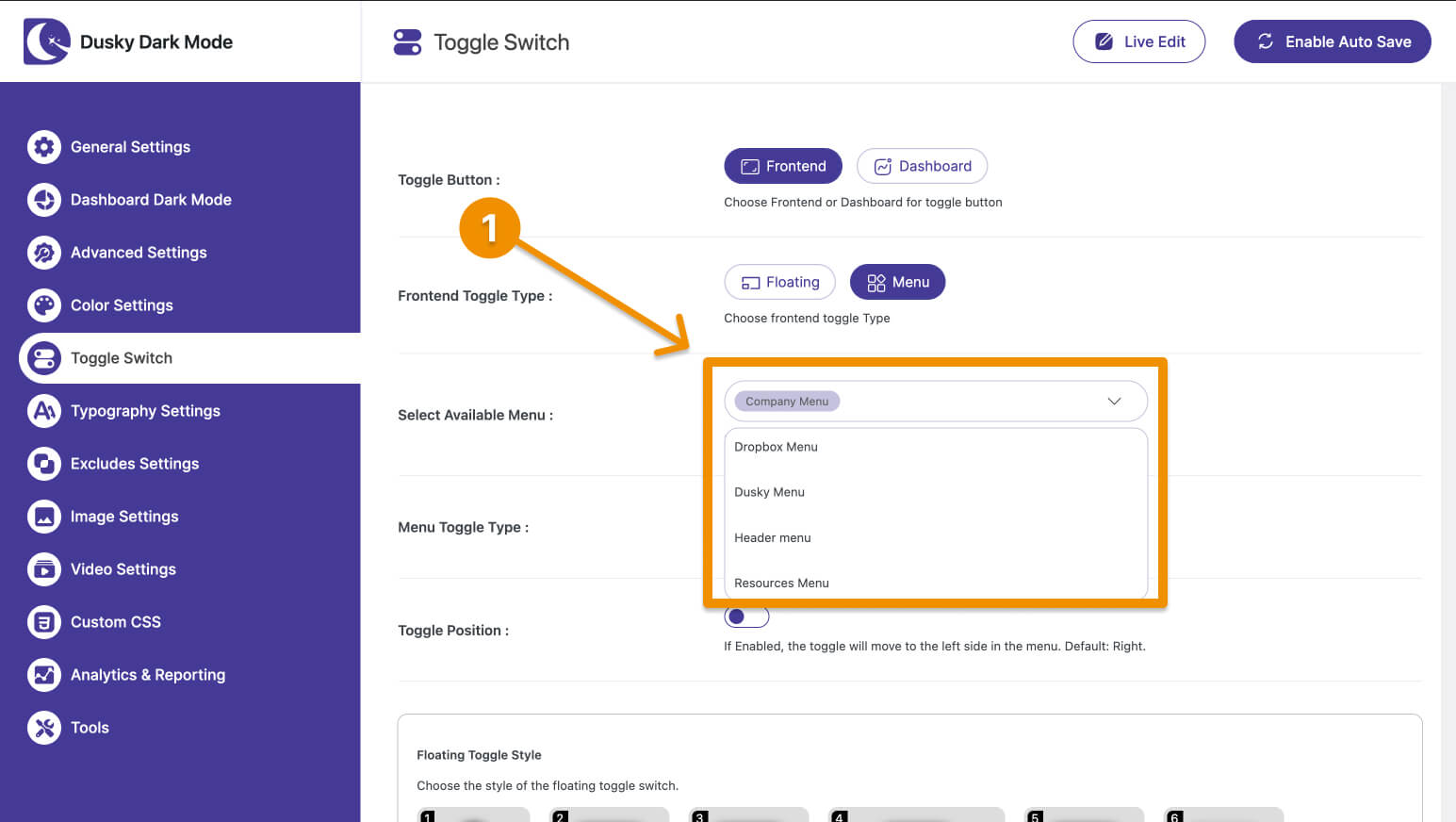Choose Menu frontend toggle type
Viewport: 1456px width, 822px height.
click(897, 282)
